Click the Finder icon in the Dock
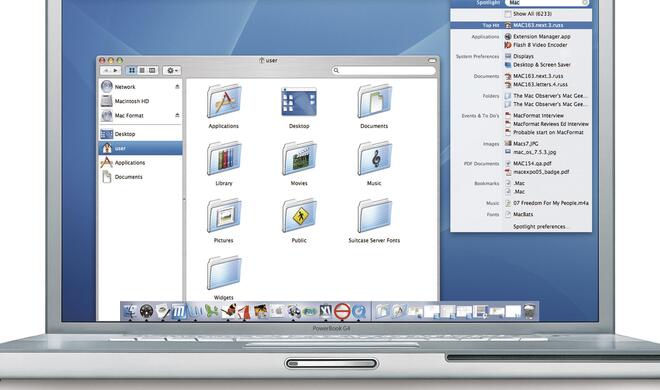The width and height of the screenshot is (660, 390). click(130, 311)
